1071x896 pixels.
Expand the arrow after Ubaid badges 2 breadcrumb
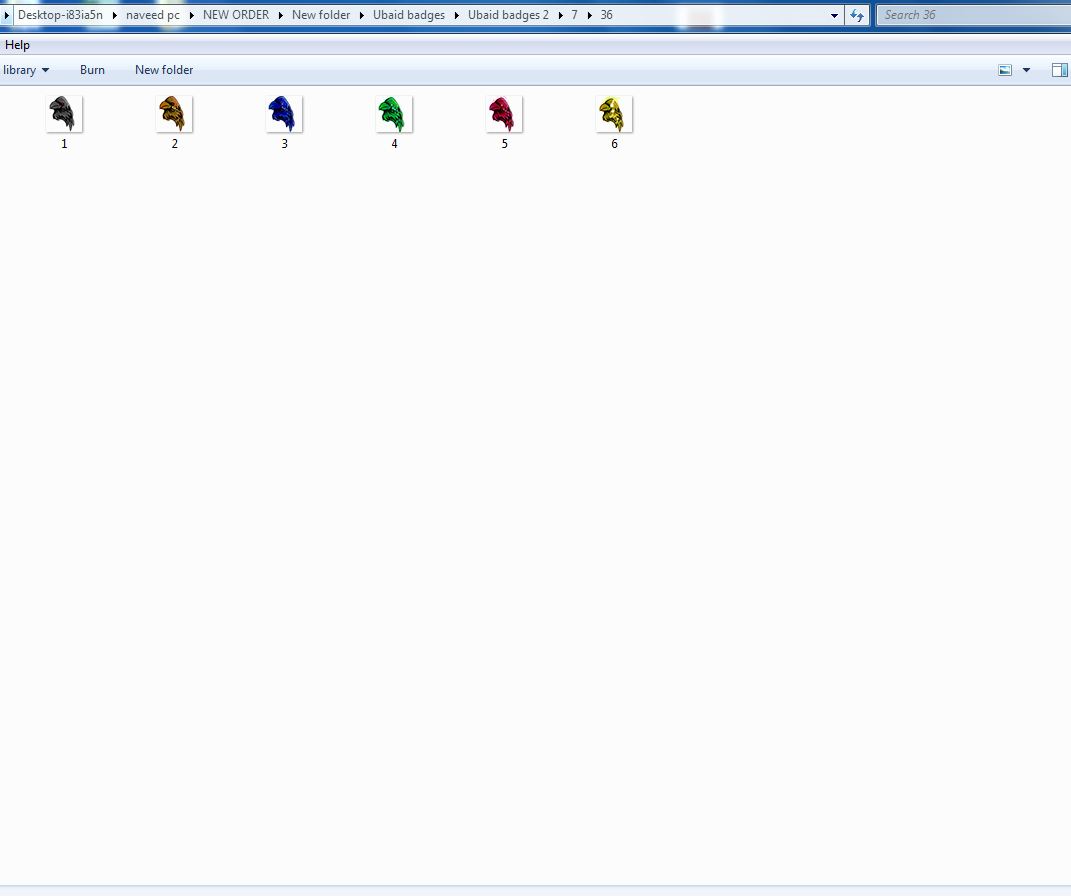click(561, 15)
